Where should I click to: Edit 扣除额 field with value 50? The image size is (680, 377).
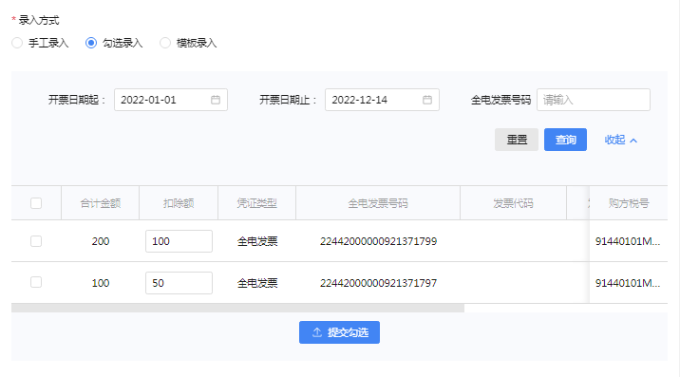(x=179, y=283)
